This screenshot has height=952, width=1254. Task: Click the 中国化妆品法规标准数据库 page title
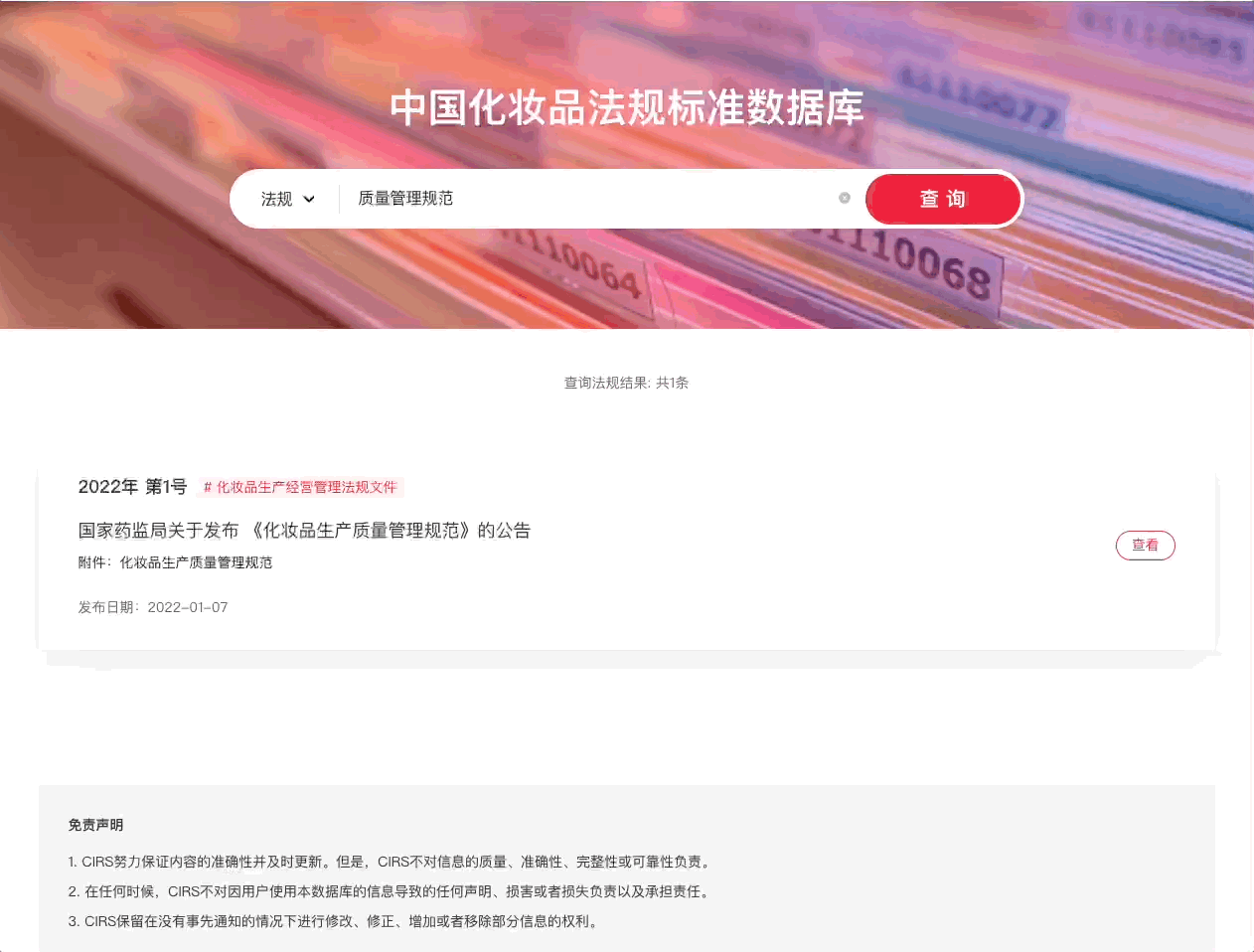click(x=626, y=107)
